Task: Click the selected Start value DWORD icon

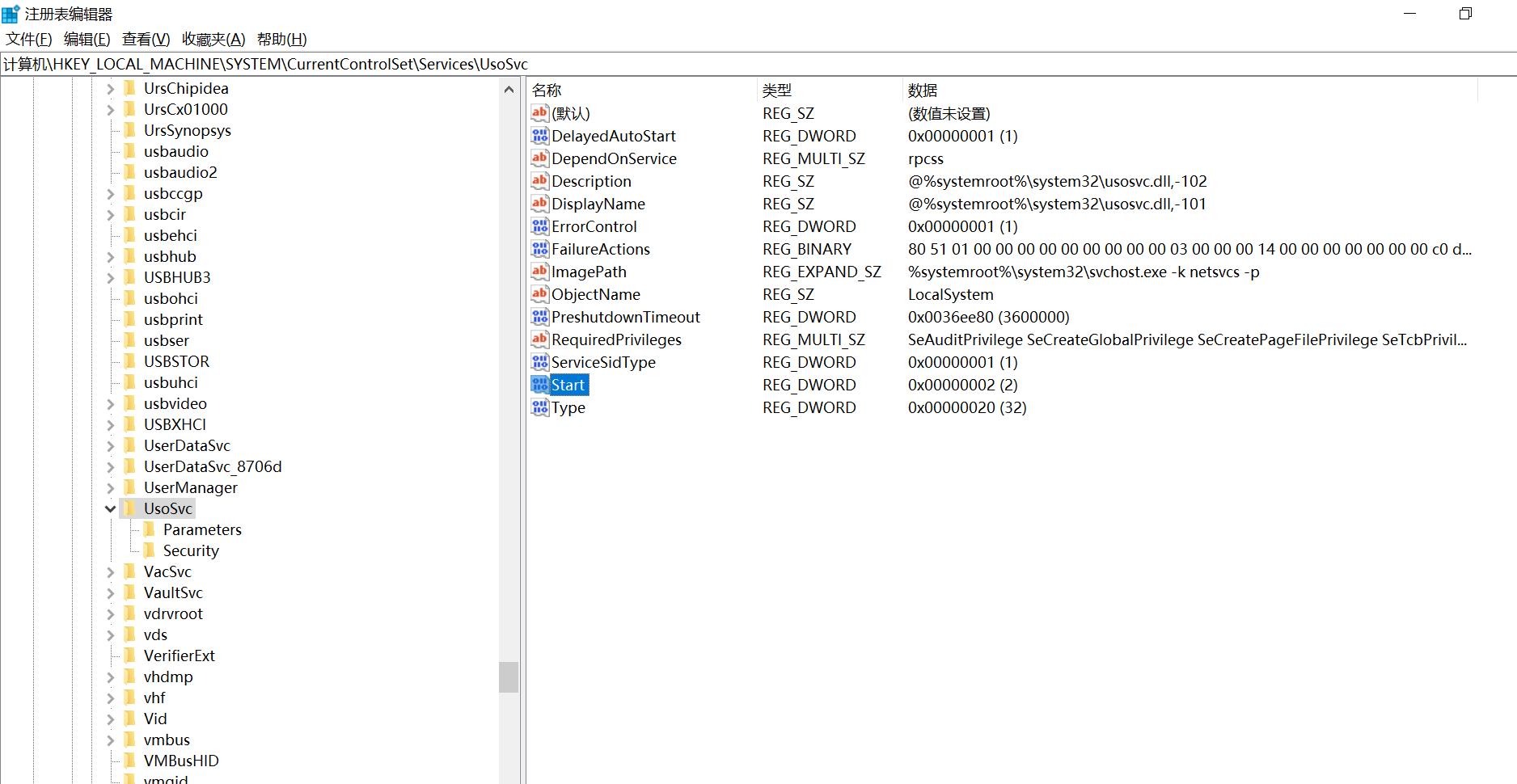Action: click(539, 385)
